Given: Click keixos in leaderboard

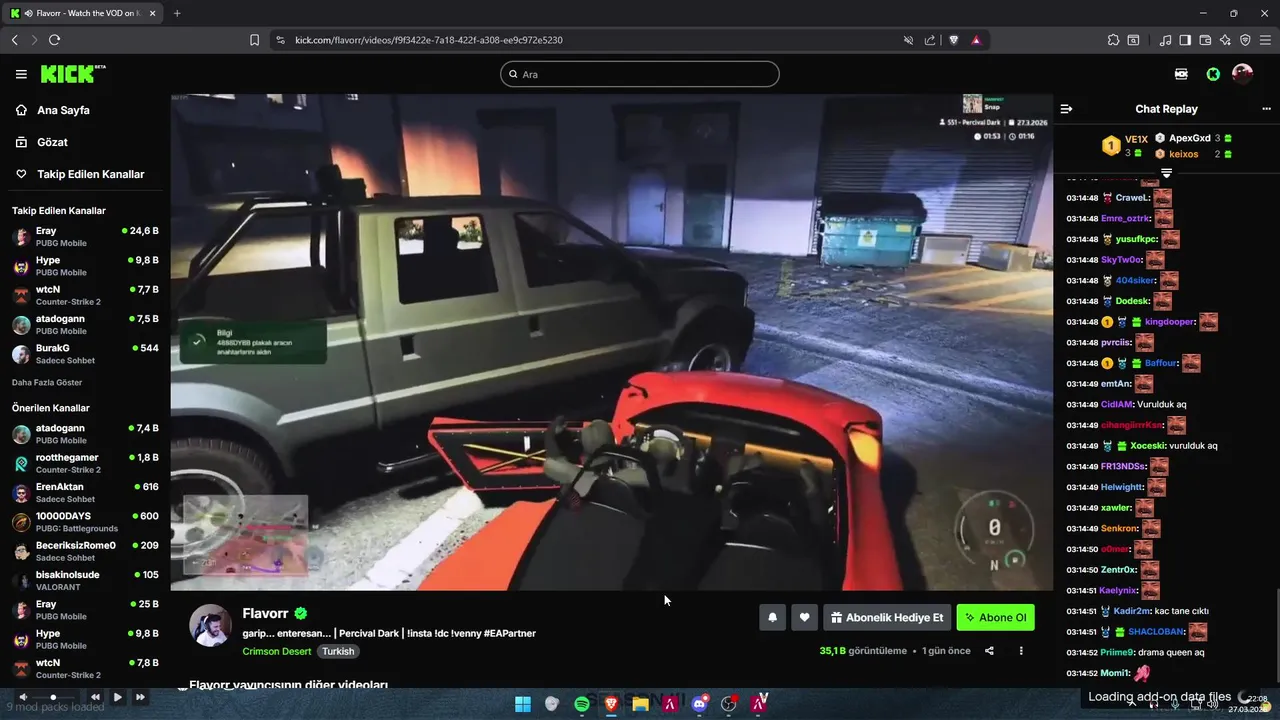Looking at the screenshot, I should [x=1184, y=154].
